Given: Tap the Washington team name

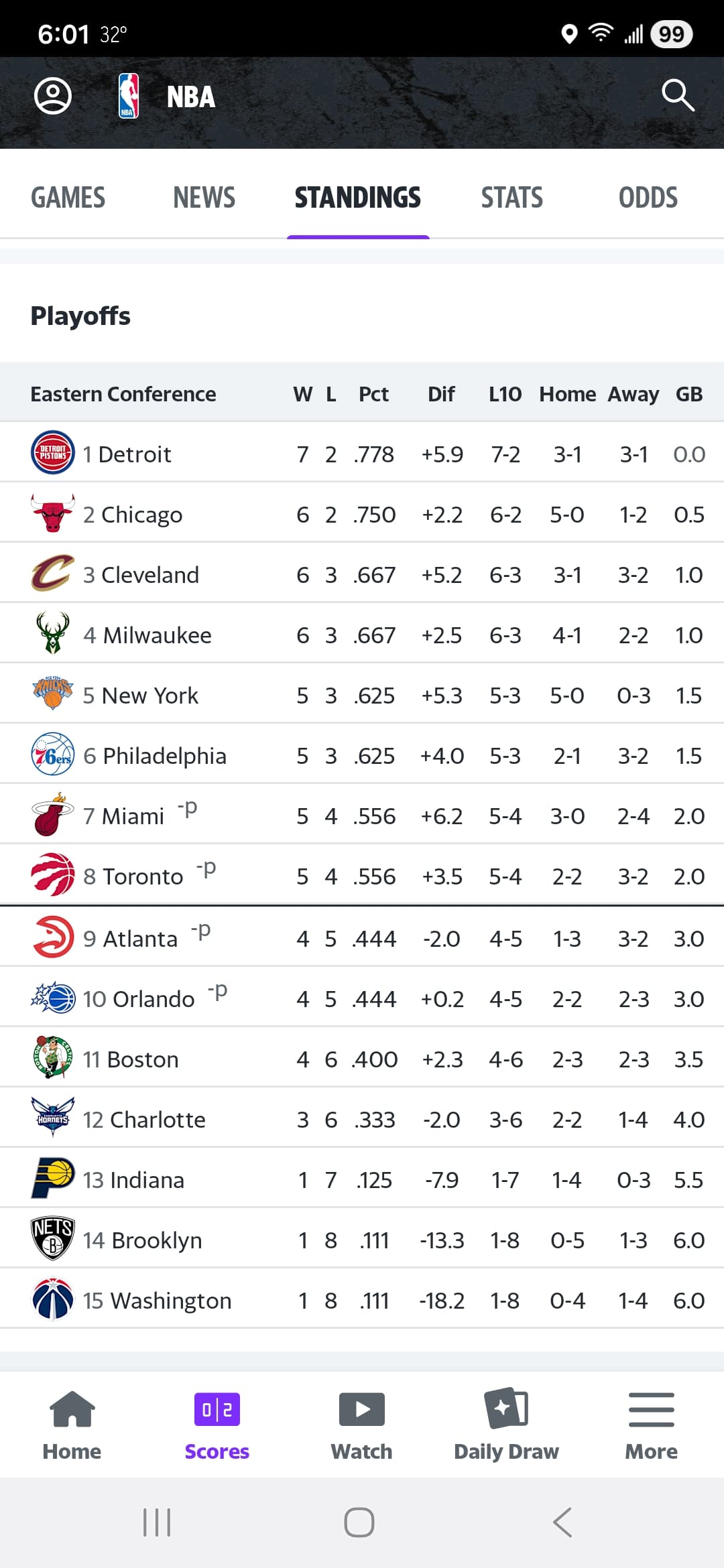Looking at the screenshot, I should coord(170,1301).
